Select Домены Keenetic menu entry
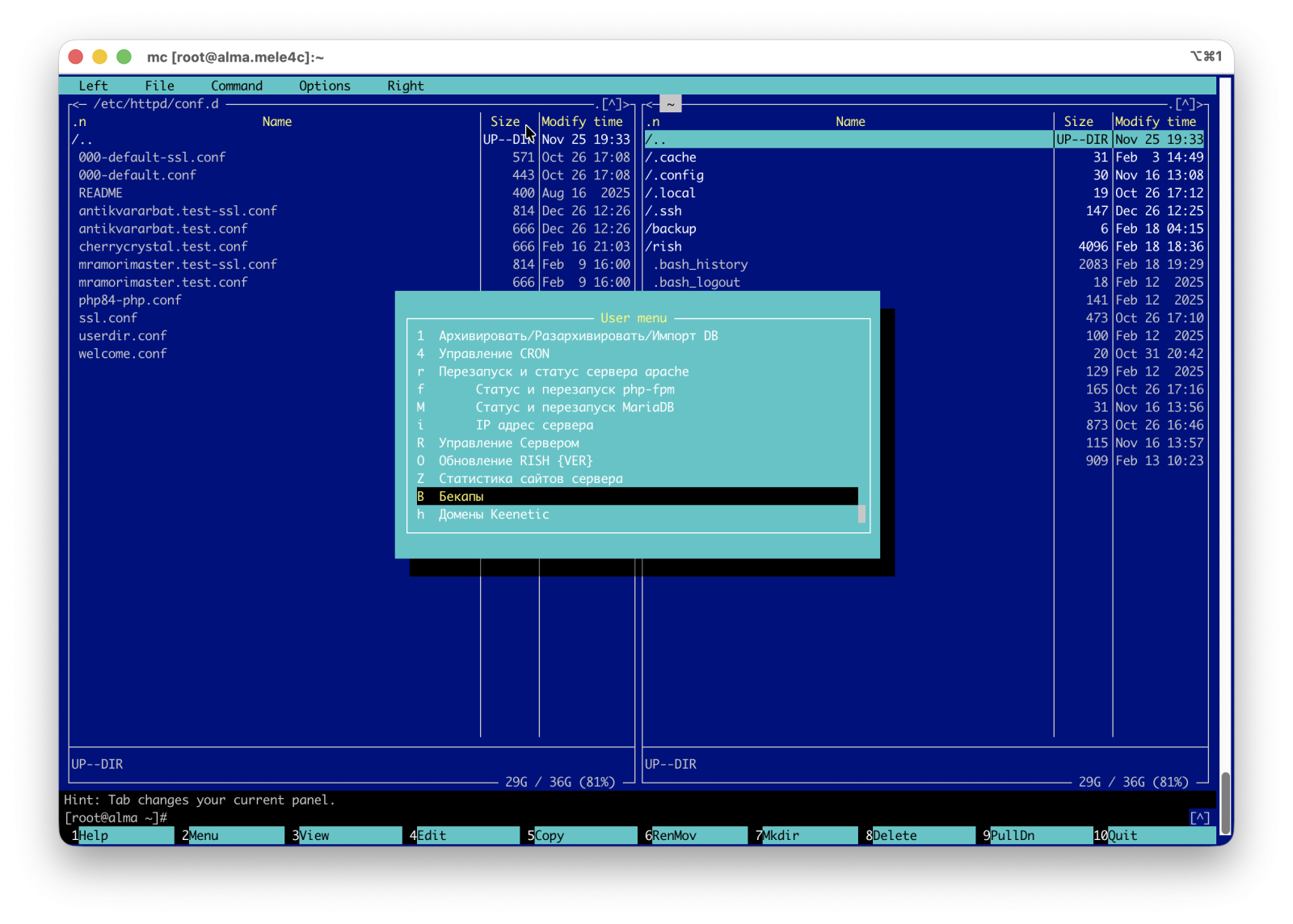 click(x=493, y=514)
